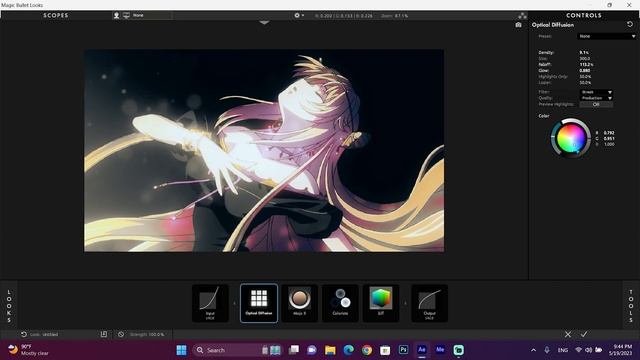Click the monitor icon in the Scopes bar
This screenshot has width=640, height=360.
[126, 15]
